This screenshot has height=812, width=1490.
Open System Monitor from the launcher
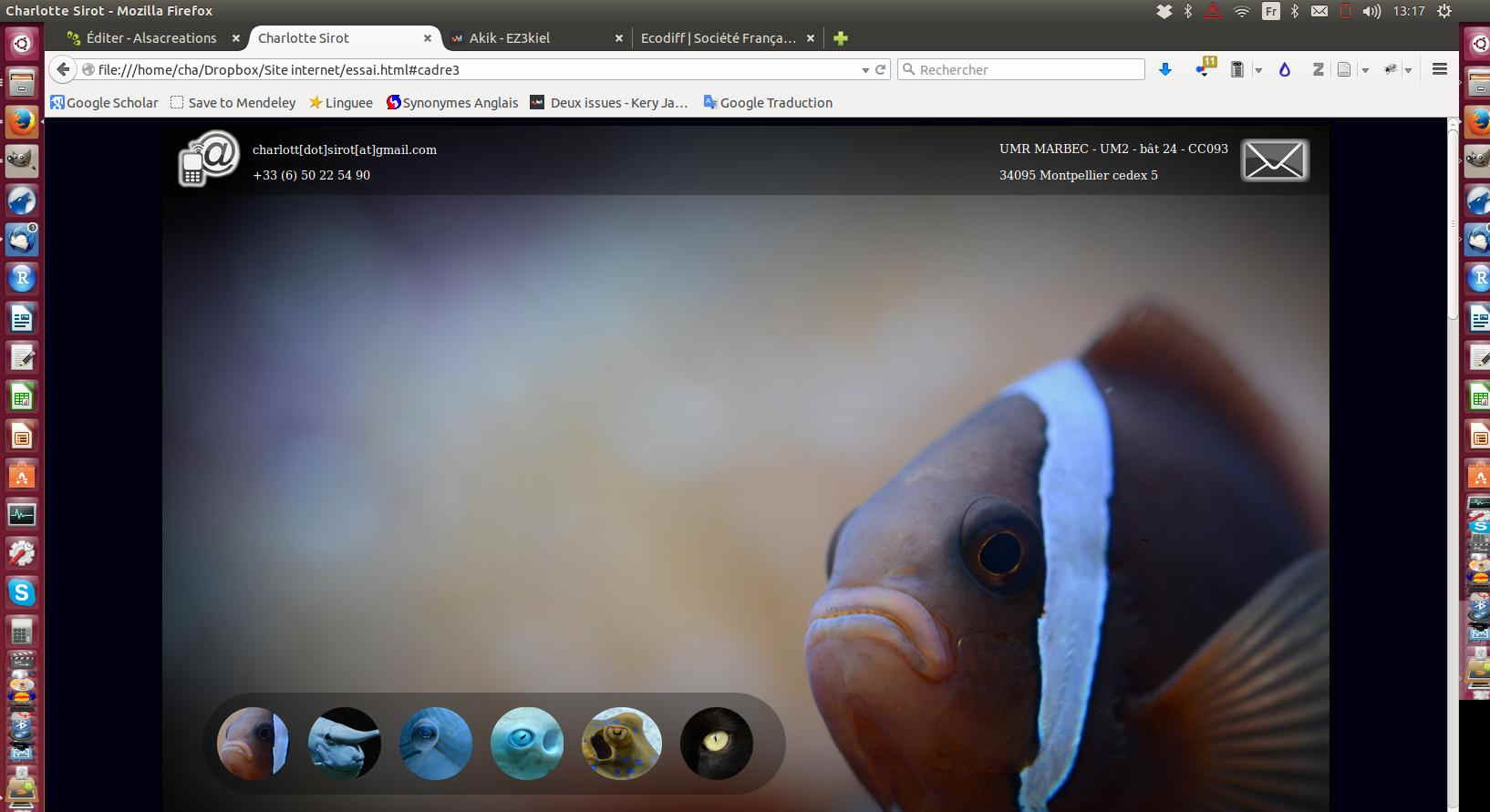[22, 515]
